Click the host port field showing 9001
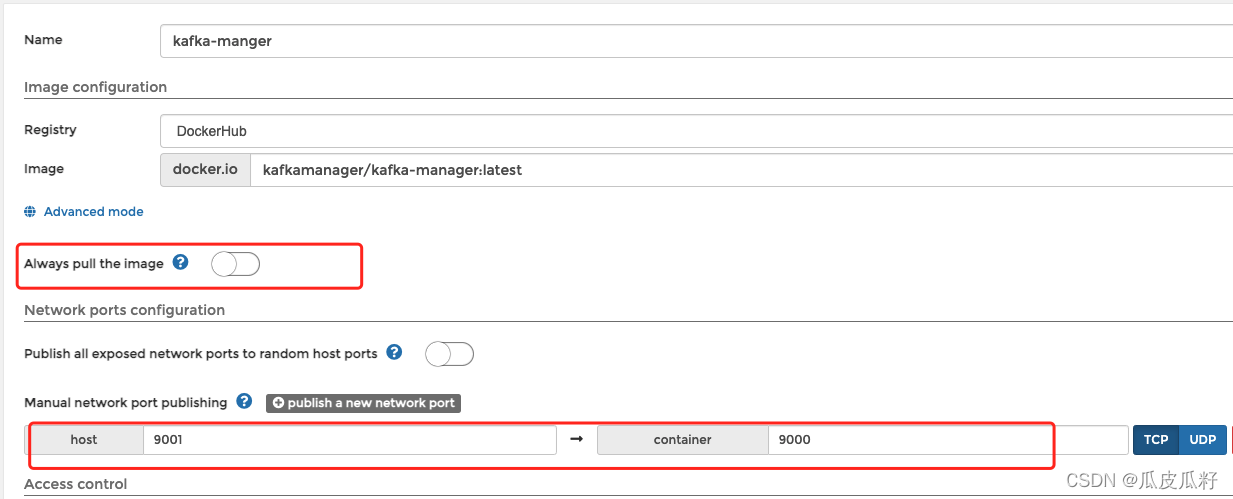Image resolution: width=1233 pixels, height=499 pixels. click(x=350, y=440)
